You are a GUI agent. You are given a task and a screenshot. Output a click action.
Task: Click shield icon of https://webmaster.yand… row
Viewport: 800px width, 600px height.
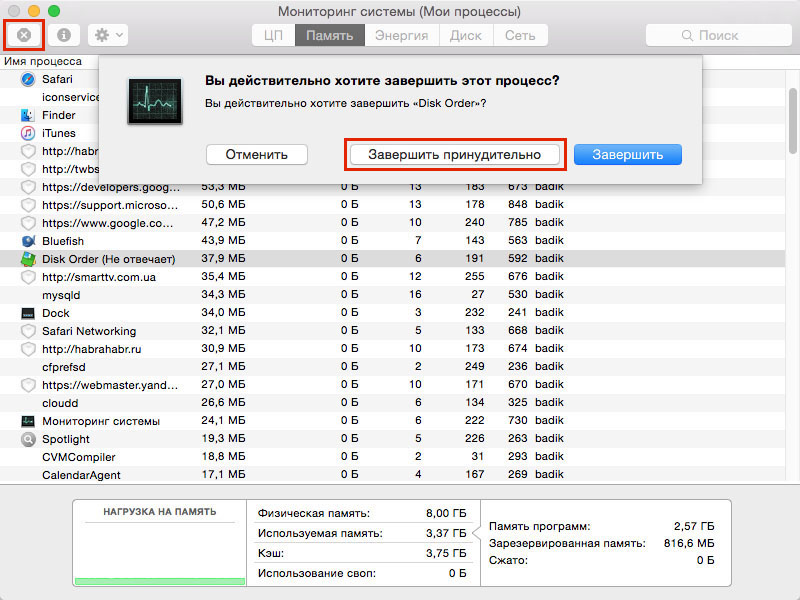tap(28, 385)
